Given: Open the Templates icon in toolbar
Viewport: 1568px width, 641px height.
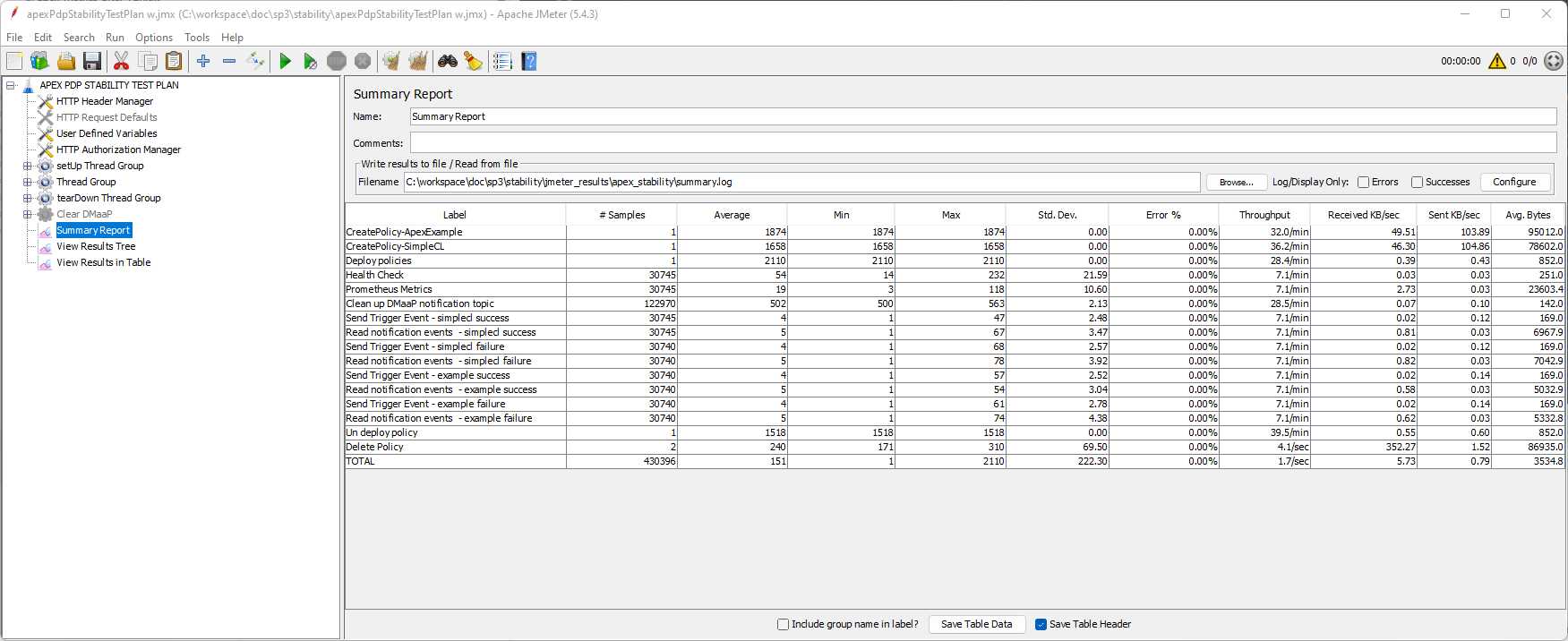Looking at the screenshot, I should [39, 61].
